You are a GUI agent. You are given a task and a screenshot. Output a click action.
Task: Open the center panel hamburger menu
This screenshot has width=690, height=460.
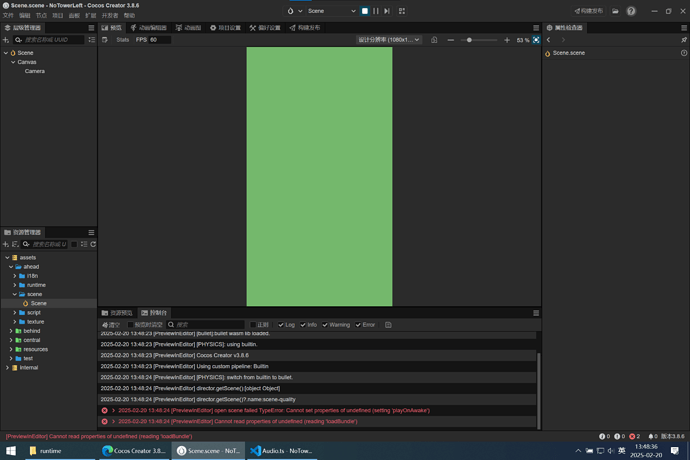[x=536, y=28]
